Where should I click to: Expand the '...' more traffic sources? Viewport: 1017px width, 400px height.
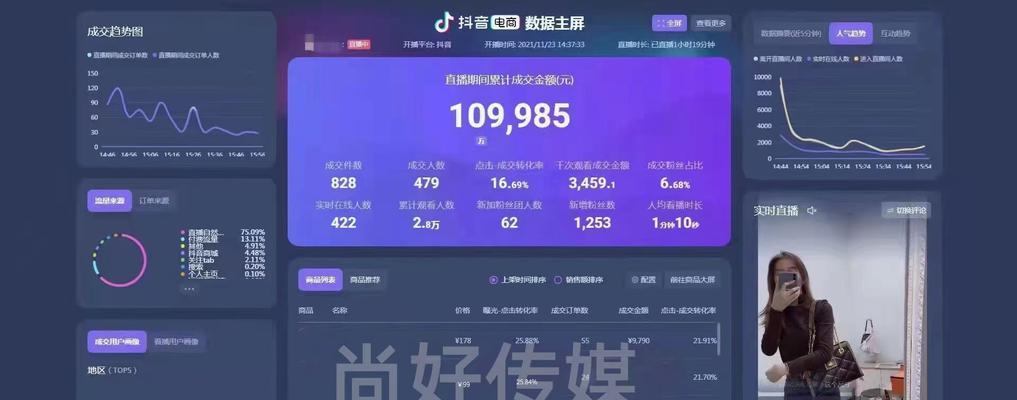click(189, 288)
